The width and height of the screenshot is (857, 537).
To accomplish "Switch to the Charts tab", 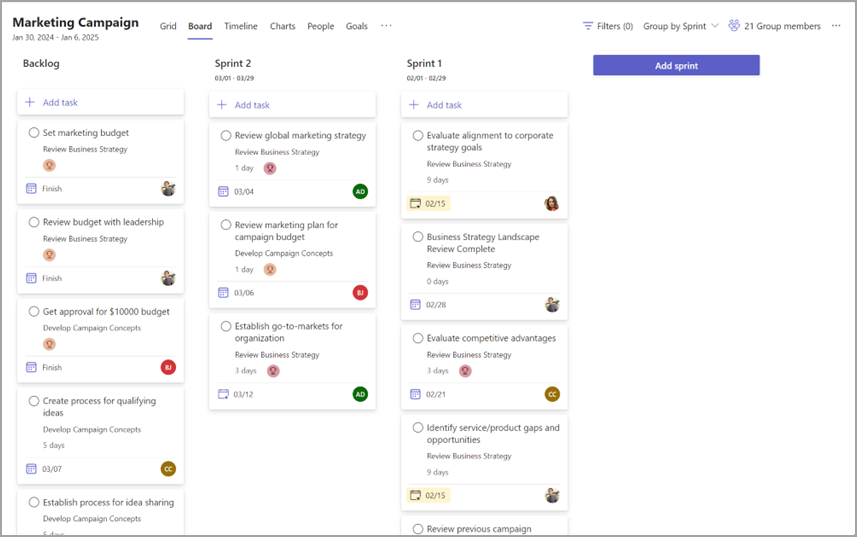I will coord(282,26).
